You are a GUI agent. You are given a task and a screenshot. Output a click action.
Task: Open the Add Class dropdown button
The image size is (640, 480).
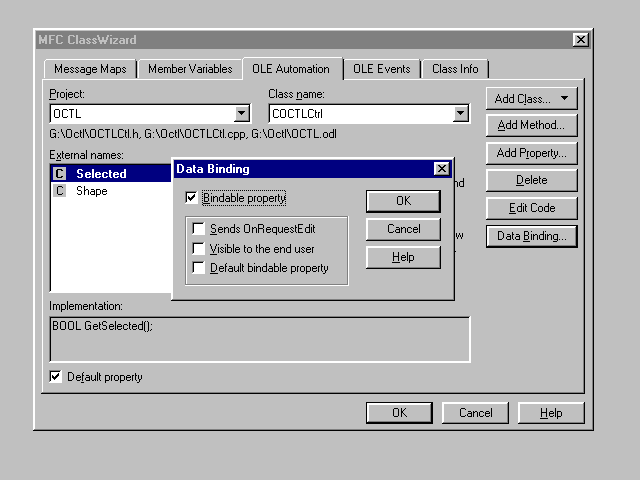(531, 98)
